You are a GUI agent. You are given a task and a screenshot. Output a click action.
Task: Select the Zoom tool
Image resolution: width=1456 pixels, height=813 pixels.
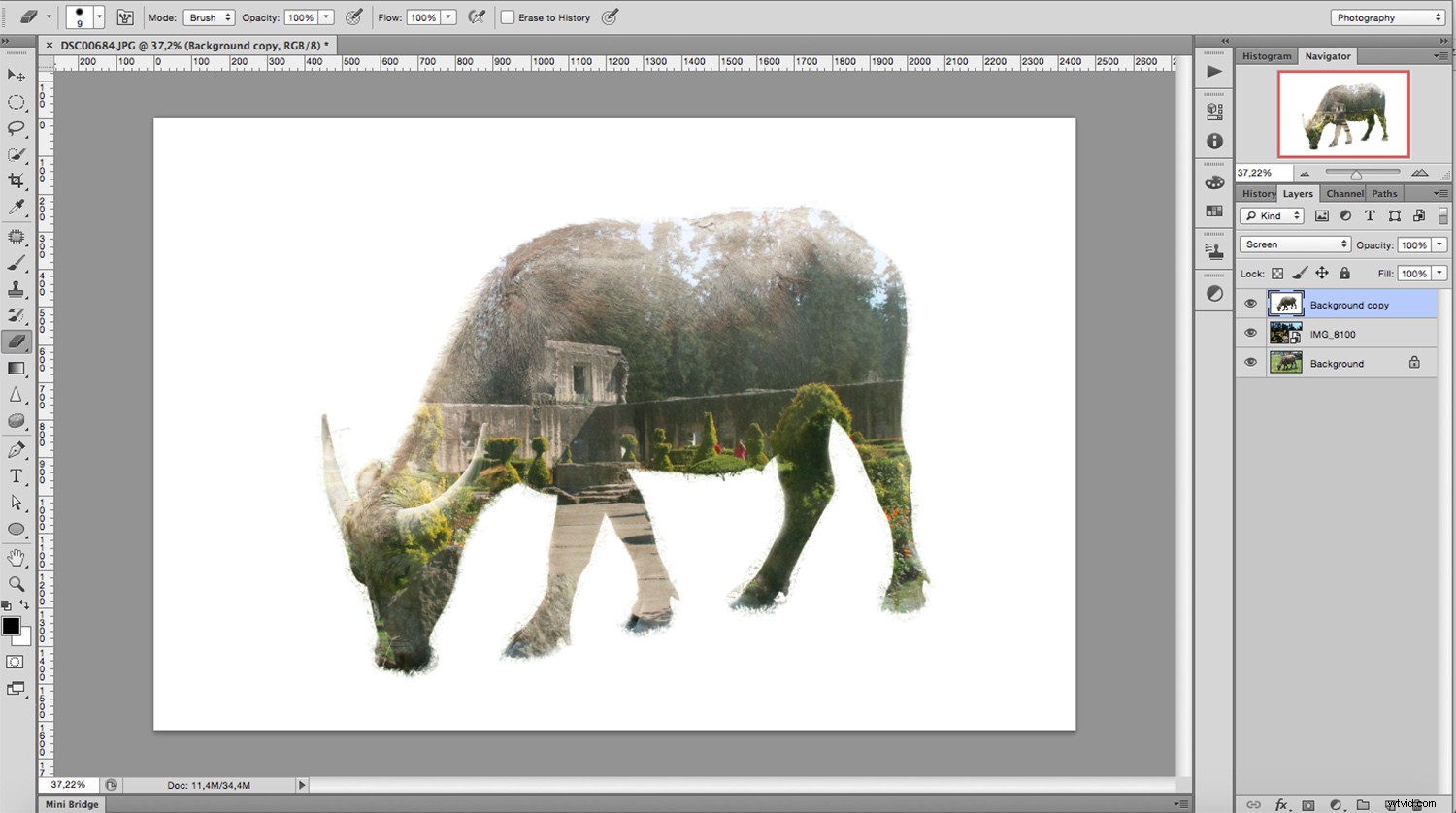pos(17,583)
